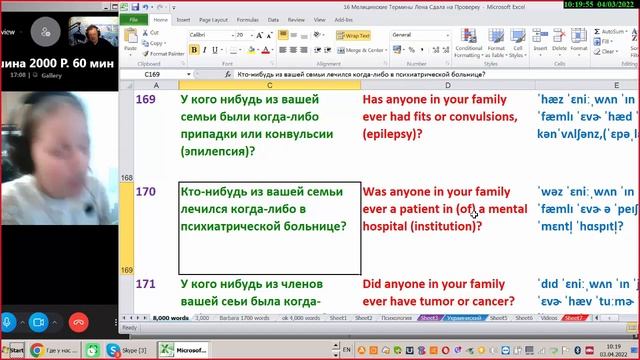Image resolution: width=640 pixels, height=360 pixels.
Task: Toggle Wrap Text for the cell
Action: 353,36
